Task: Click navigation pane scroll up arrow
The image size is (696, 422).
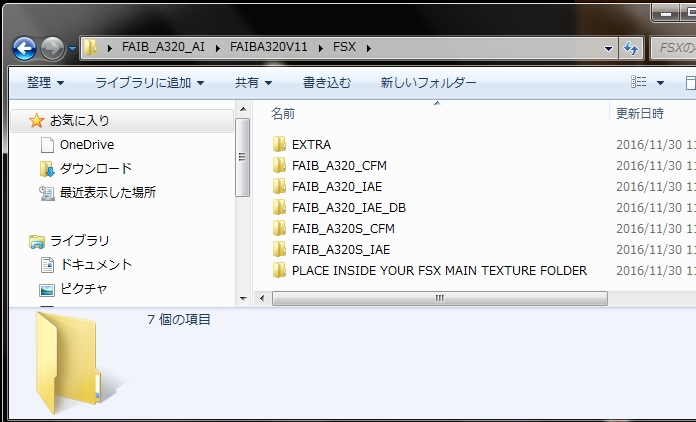Action: pos(243,109)
